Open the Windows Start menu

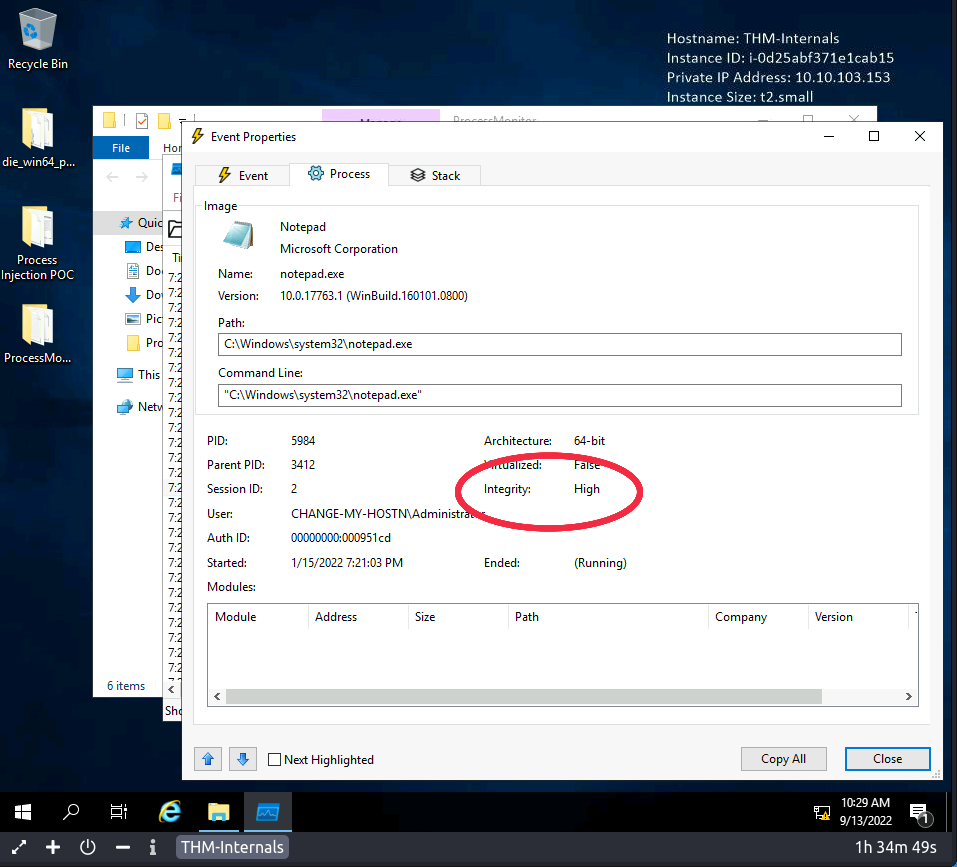(x=23, y=812)
